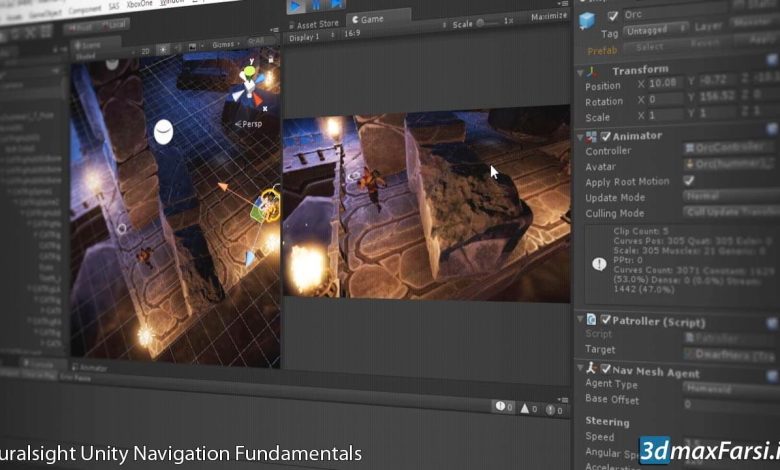Click Maximize in the Game view

click(549, 17)
